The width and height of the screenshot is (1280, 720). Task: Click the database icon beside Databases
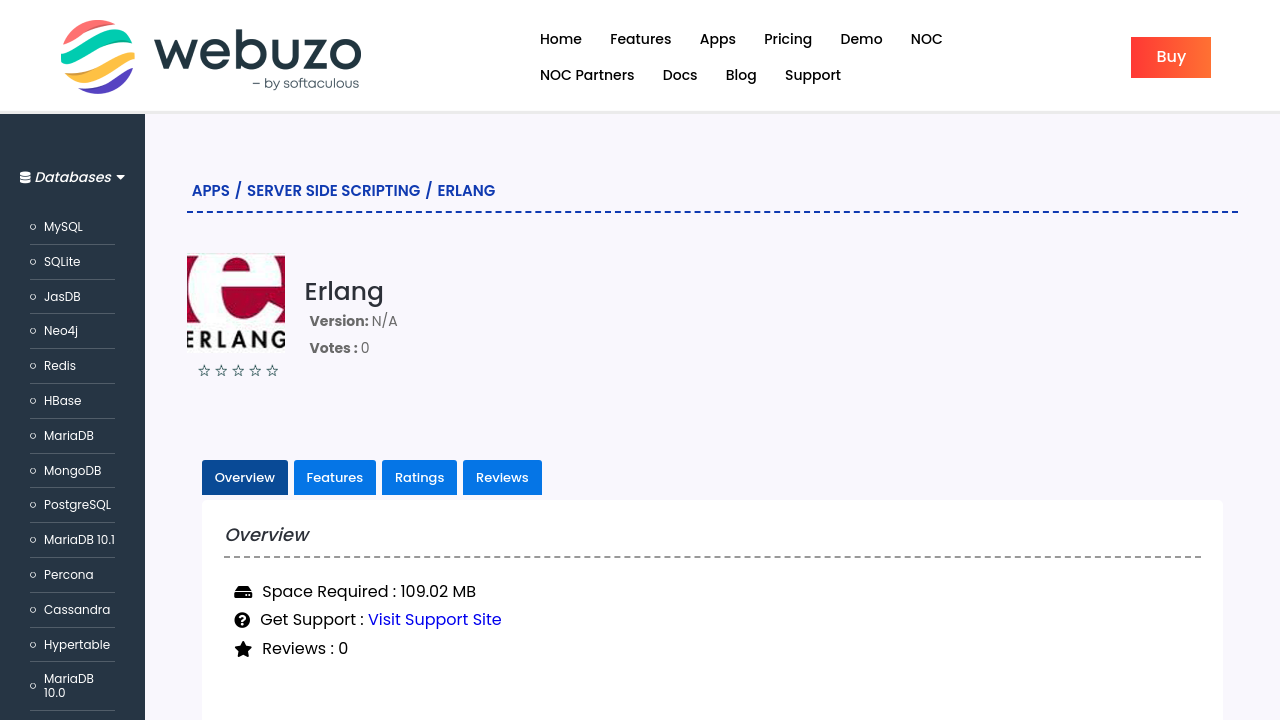pyautogui.click(x=25, y=178)
